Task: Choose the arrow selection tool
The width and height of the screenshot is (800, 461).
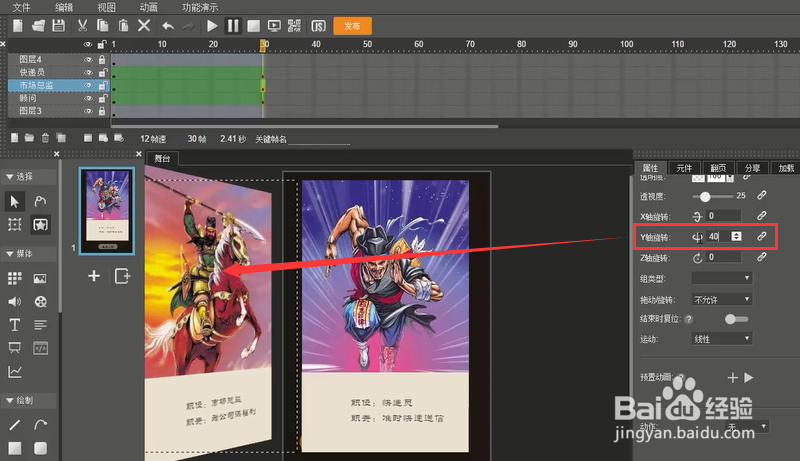Action: click(x=15, y=201)
